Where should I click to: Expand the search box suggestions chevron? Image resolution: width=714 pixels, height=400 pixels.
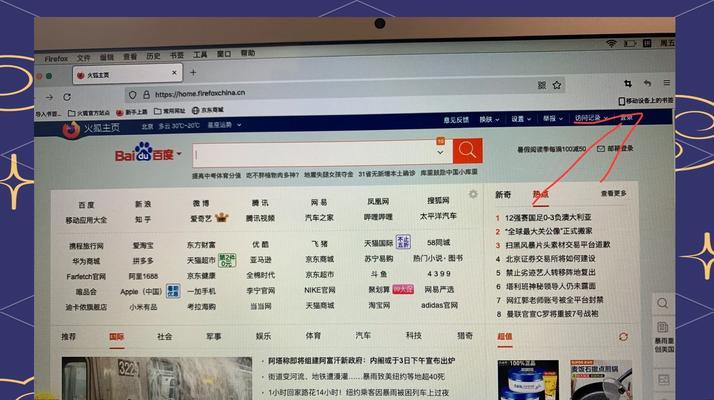(x=440, y=153)
